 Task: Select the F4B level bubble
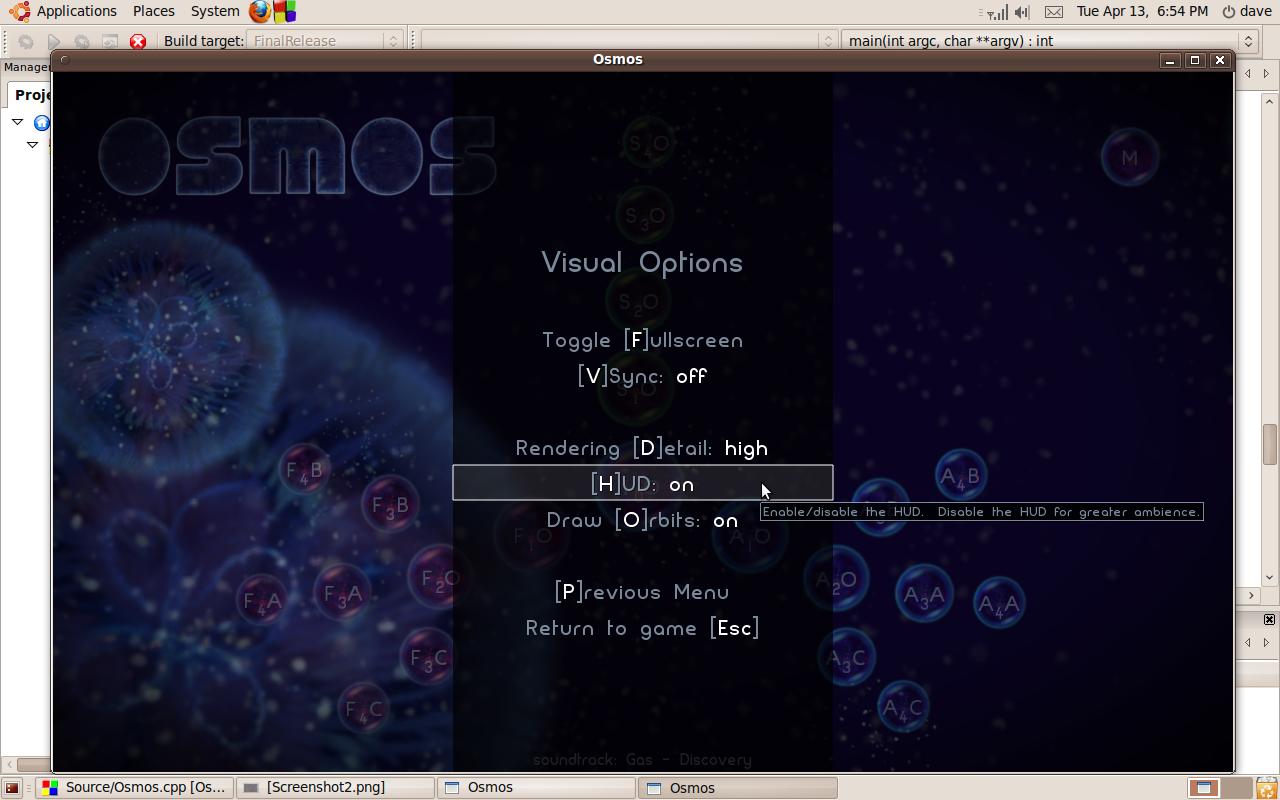tap(305, 470)
